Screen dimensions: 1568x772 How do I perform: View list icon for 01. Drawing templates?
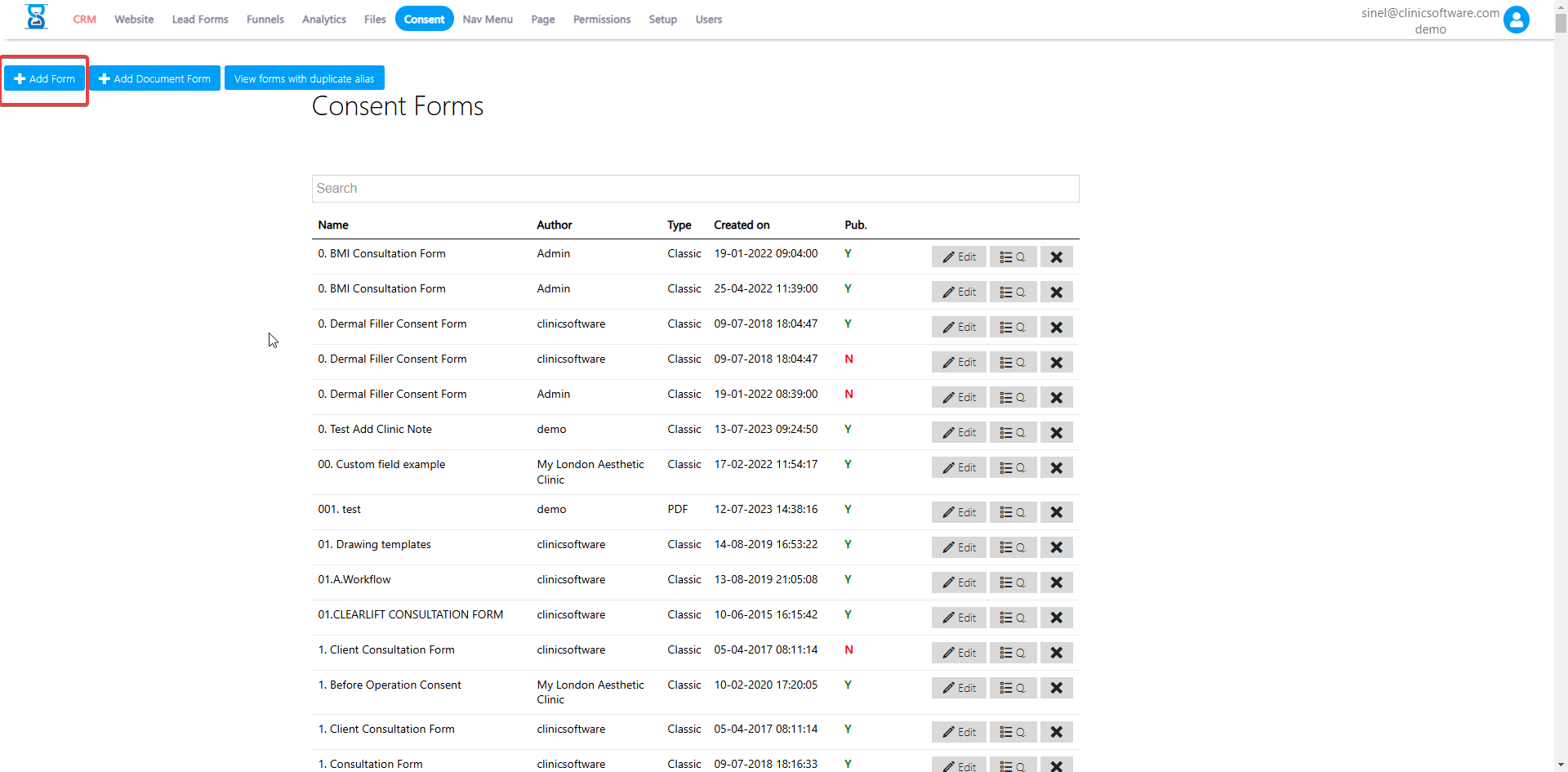pyautogui.click(x=1013, y=547)
